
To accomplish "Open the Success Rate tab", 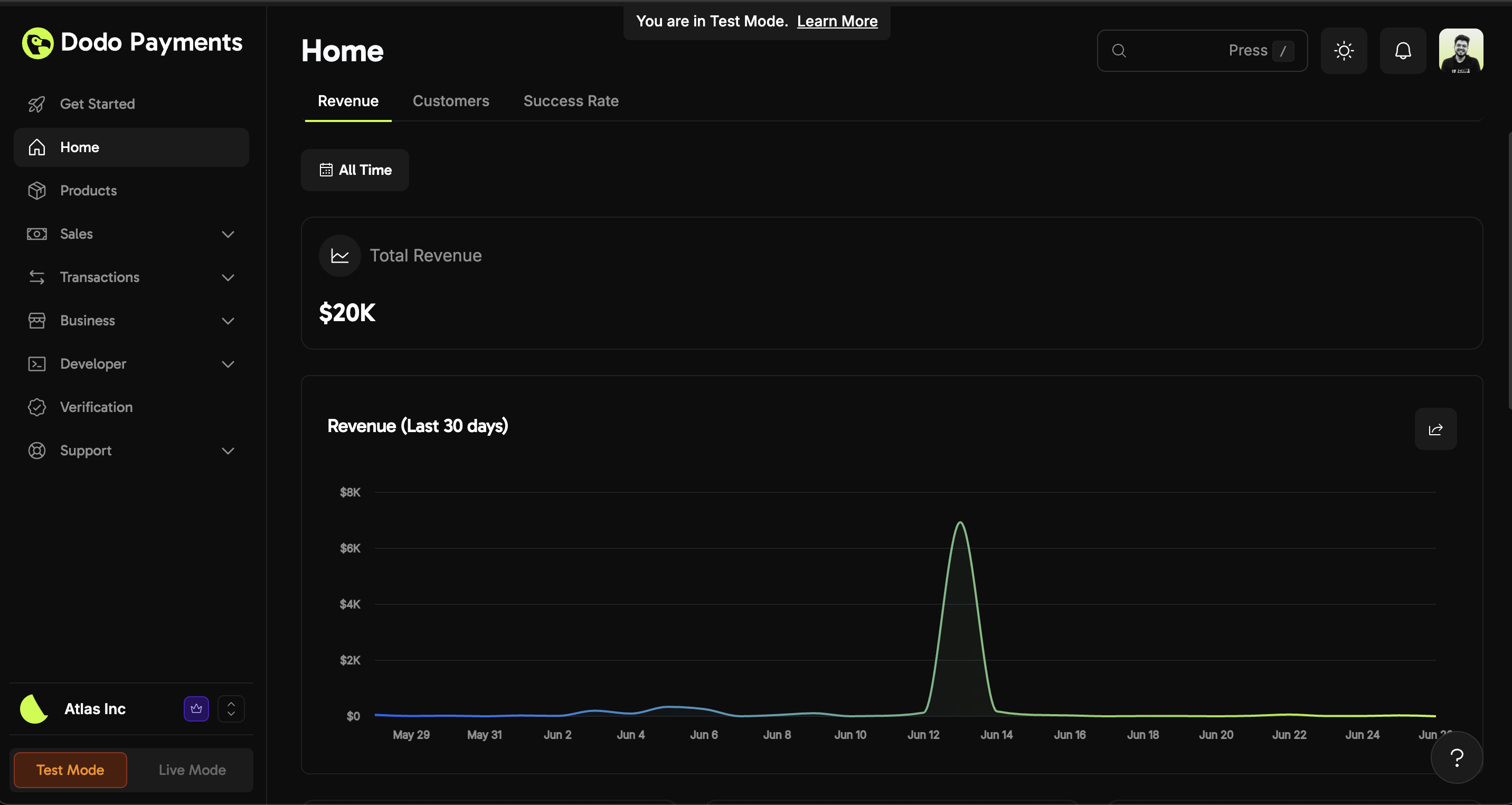I will [571, 101].
